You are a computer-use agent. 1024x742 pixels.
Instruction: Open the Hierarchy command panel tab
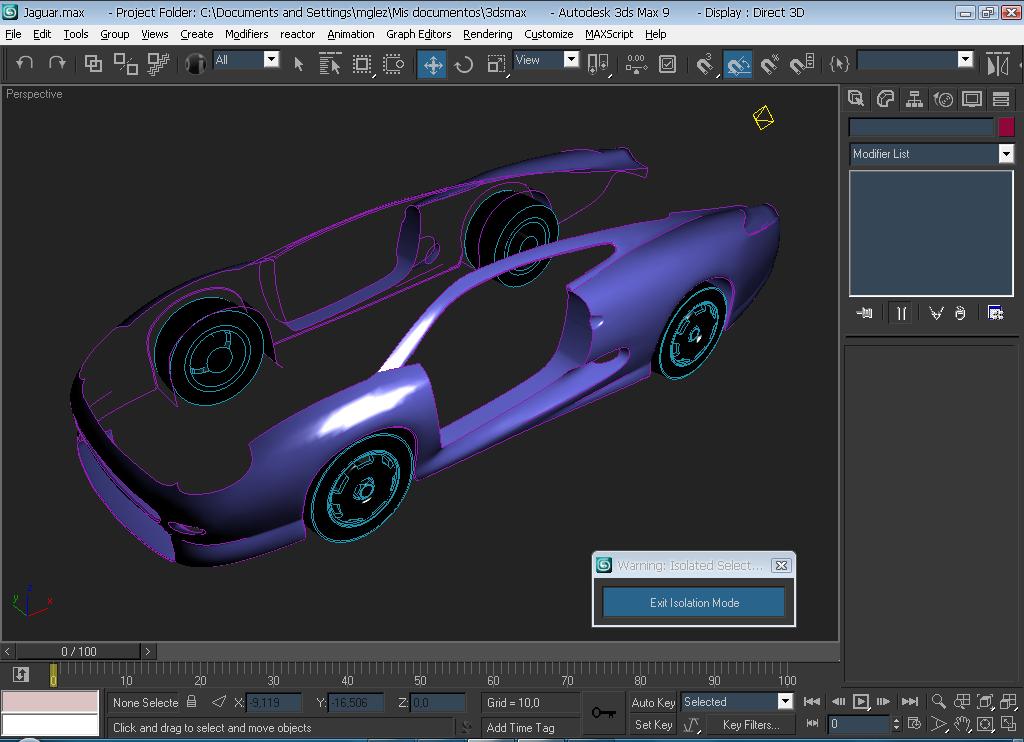(914, 98)
